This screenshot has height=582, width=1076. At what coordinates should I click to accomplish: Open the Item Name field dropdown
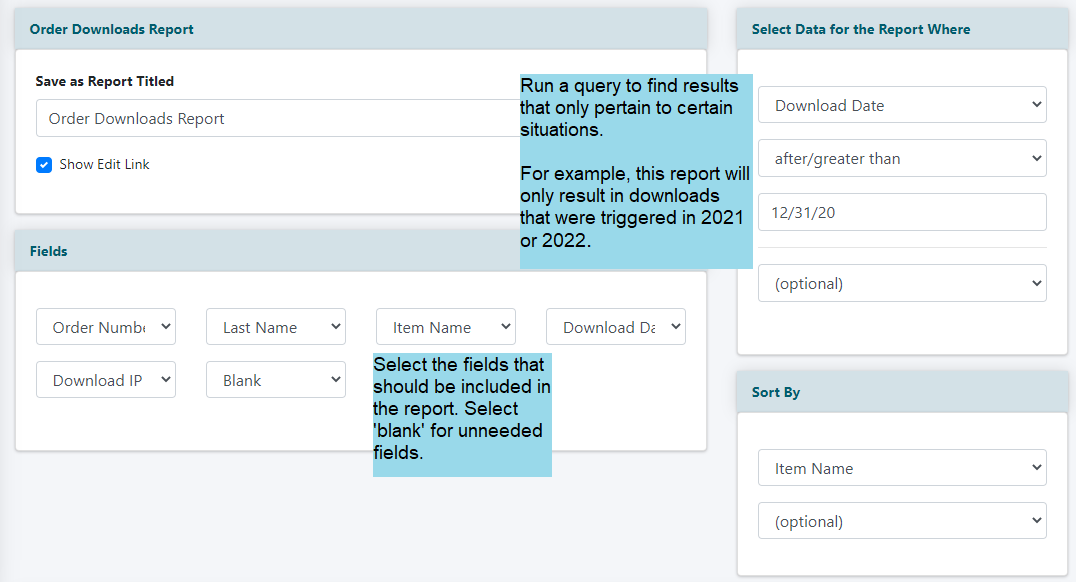[x=446, y=327]
